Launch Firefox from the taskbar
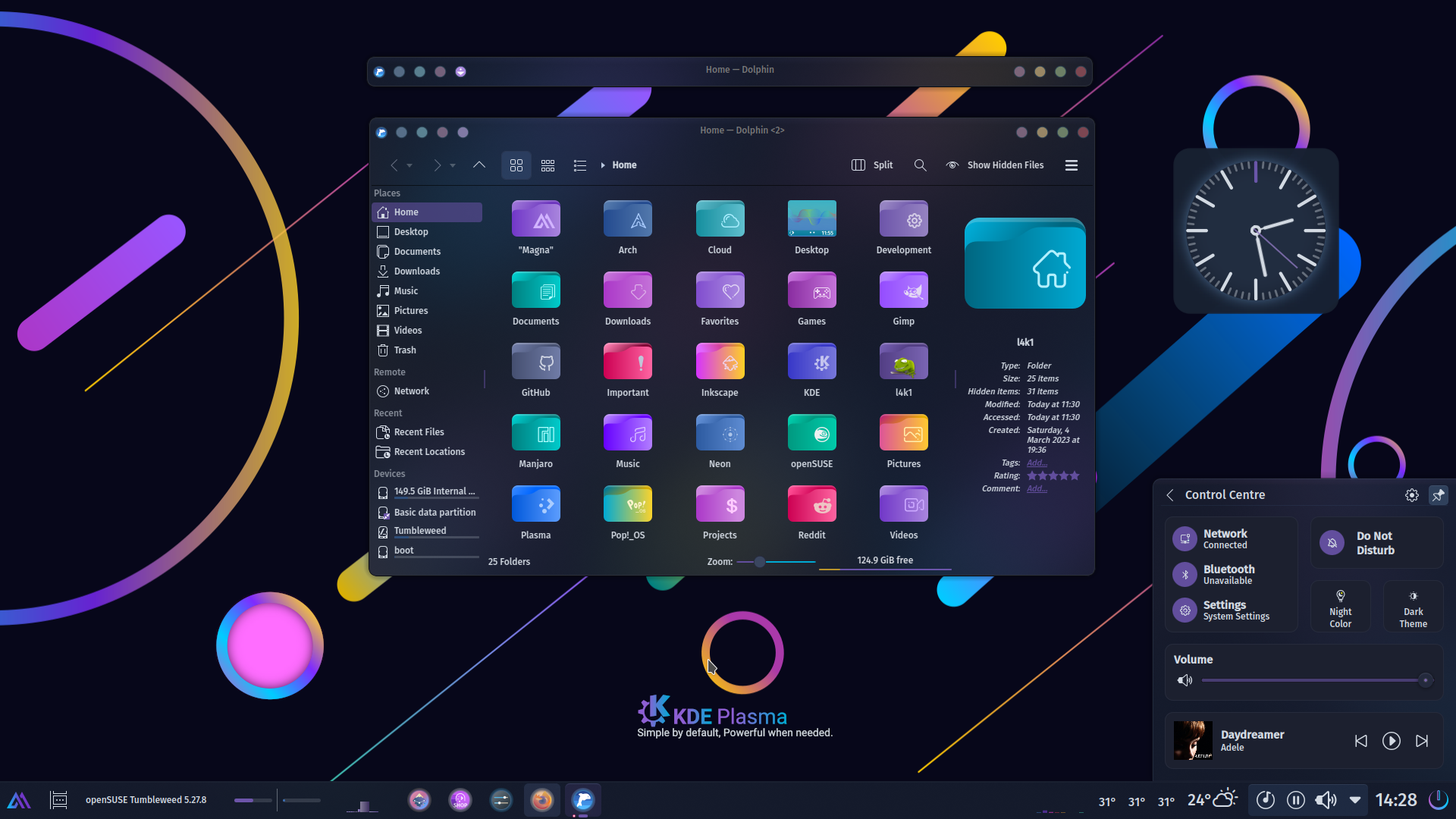Screen dimensions: 1456x819 tap(541, 800)
